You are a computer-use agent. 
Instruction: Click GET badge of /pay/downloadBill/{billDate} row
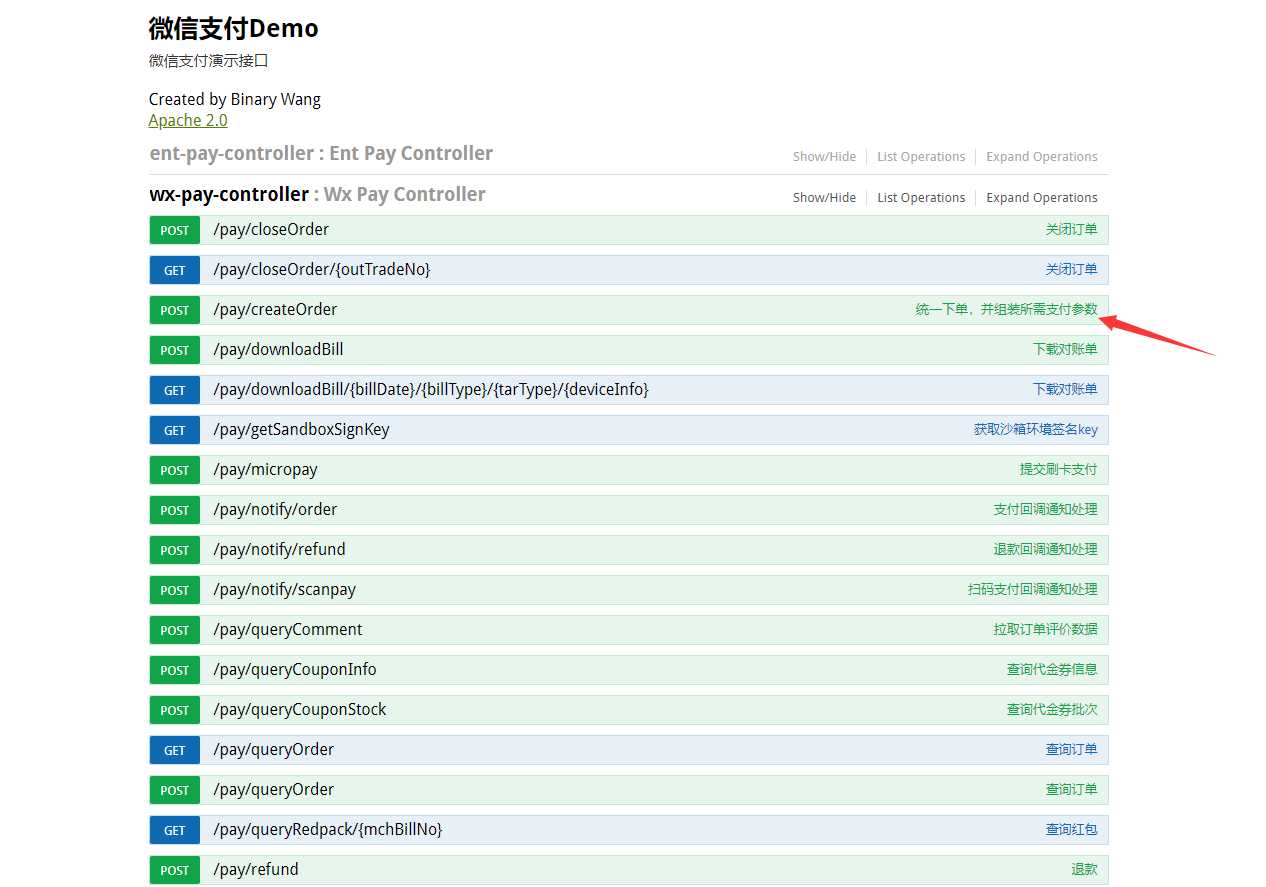pos(175,390)
